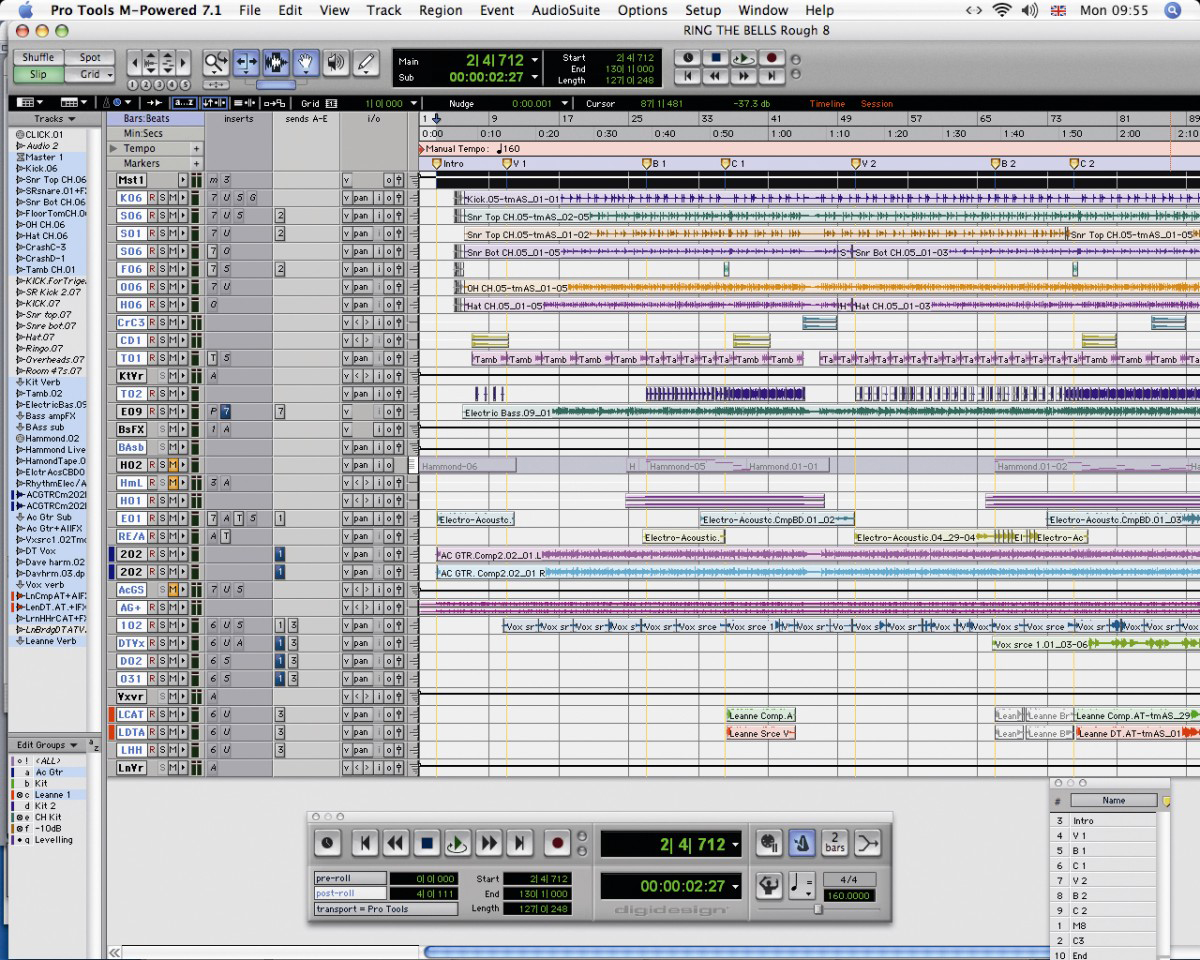This screenshot has height=960, width=1200.
Task: Toggle mute on AcGS track
Action: pos(172,590)
